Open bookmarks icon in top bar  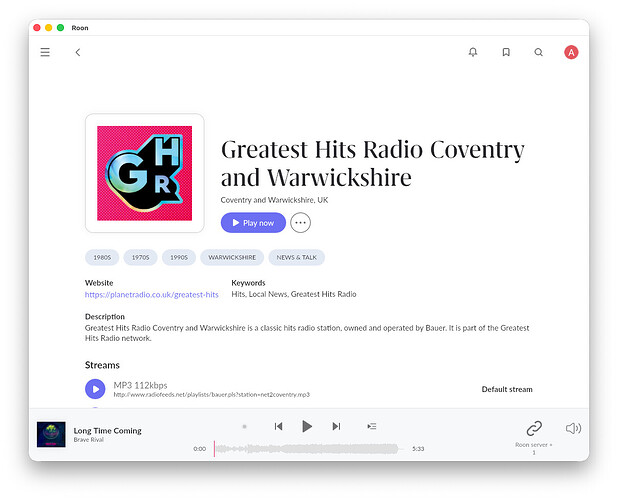point(506,52)
